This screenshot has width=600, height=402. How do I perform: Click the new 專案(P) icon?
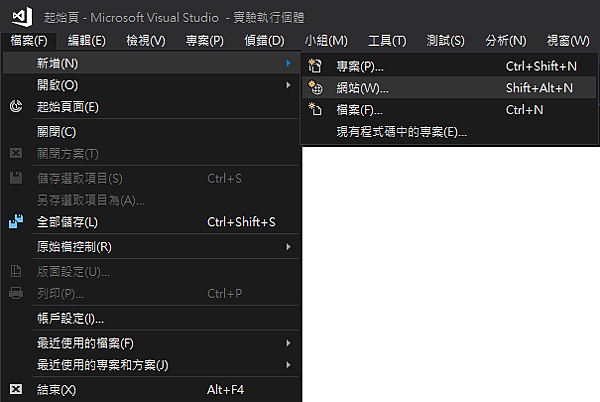pos(315,66)
